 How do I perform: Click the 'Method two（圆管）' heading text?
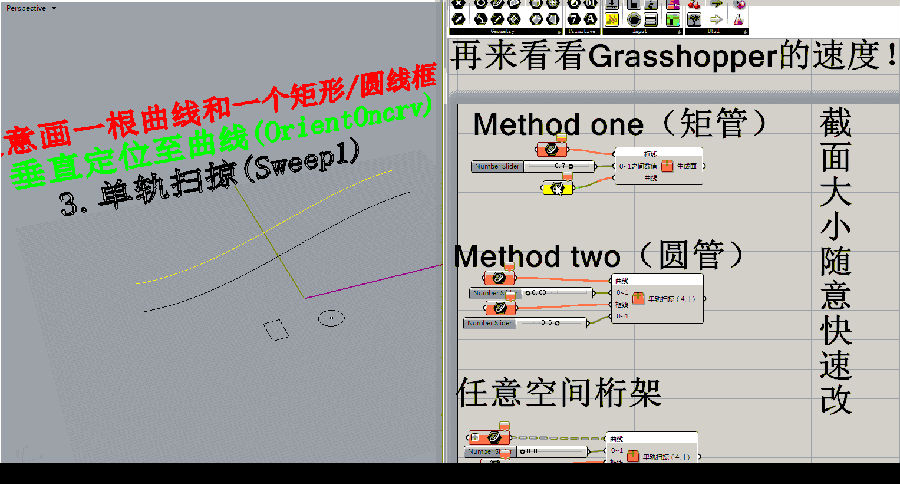[x=599, y=255]
